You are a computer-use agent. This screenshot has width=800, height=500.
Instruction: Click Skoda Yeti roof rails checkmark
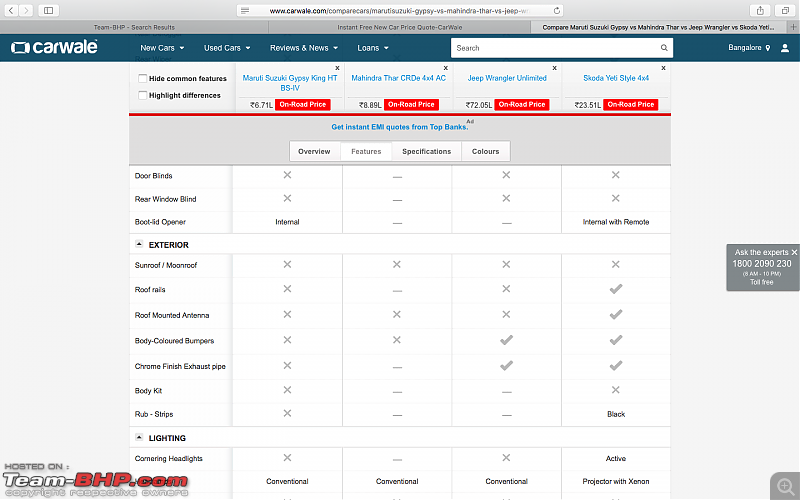(616, 289)
